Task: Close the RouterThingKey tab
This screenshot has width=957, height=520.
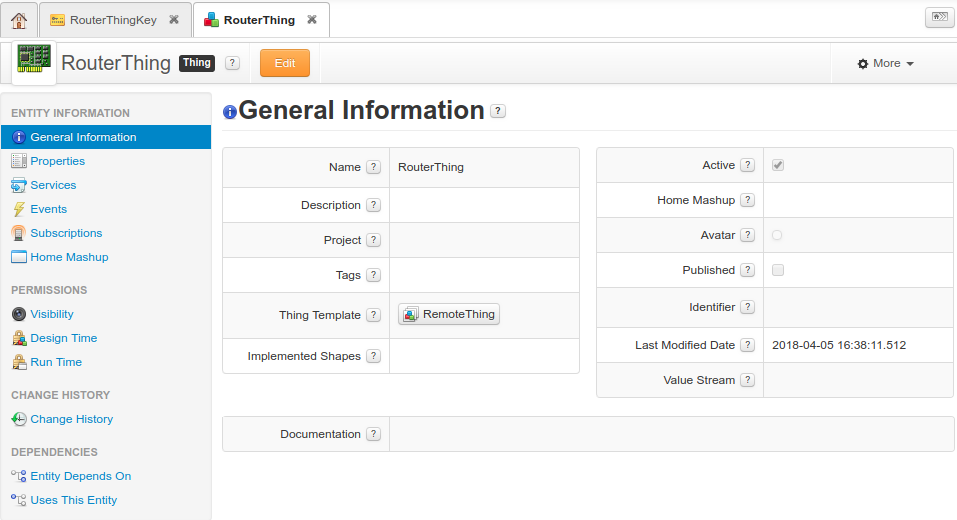Action: pos(174,20)
